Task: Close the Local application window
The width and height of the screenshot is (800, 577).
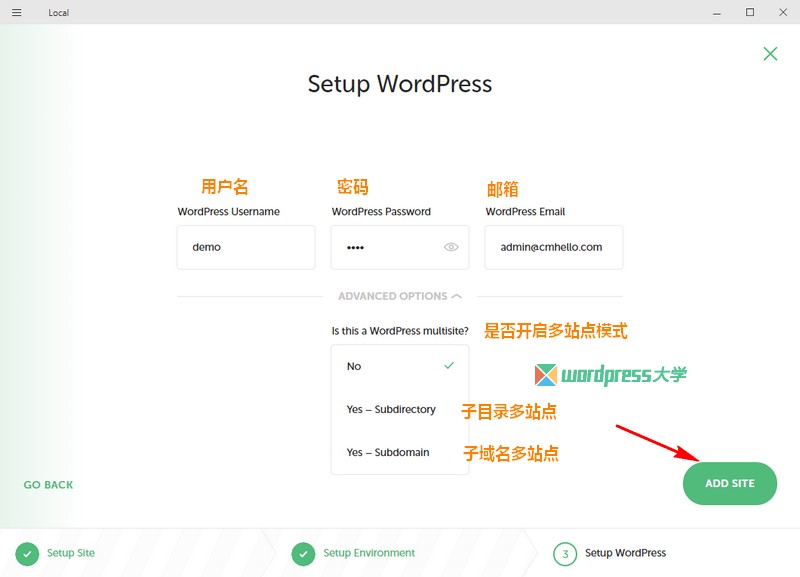Action: coord(783,12)
